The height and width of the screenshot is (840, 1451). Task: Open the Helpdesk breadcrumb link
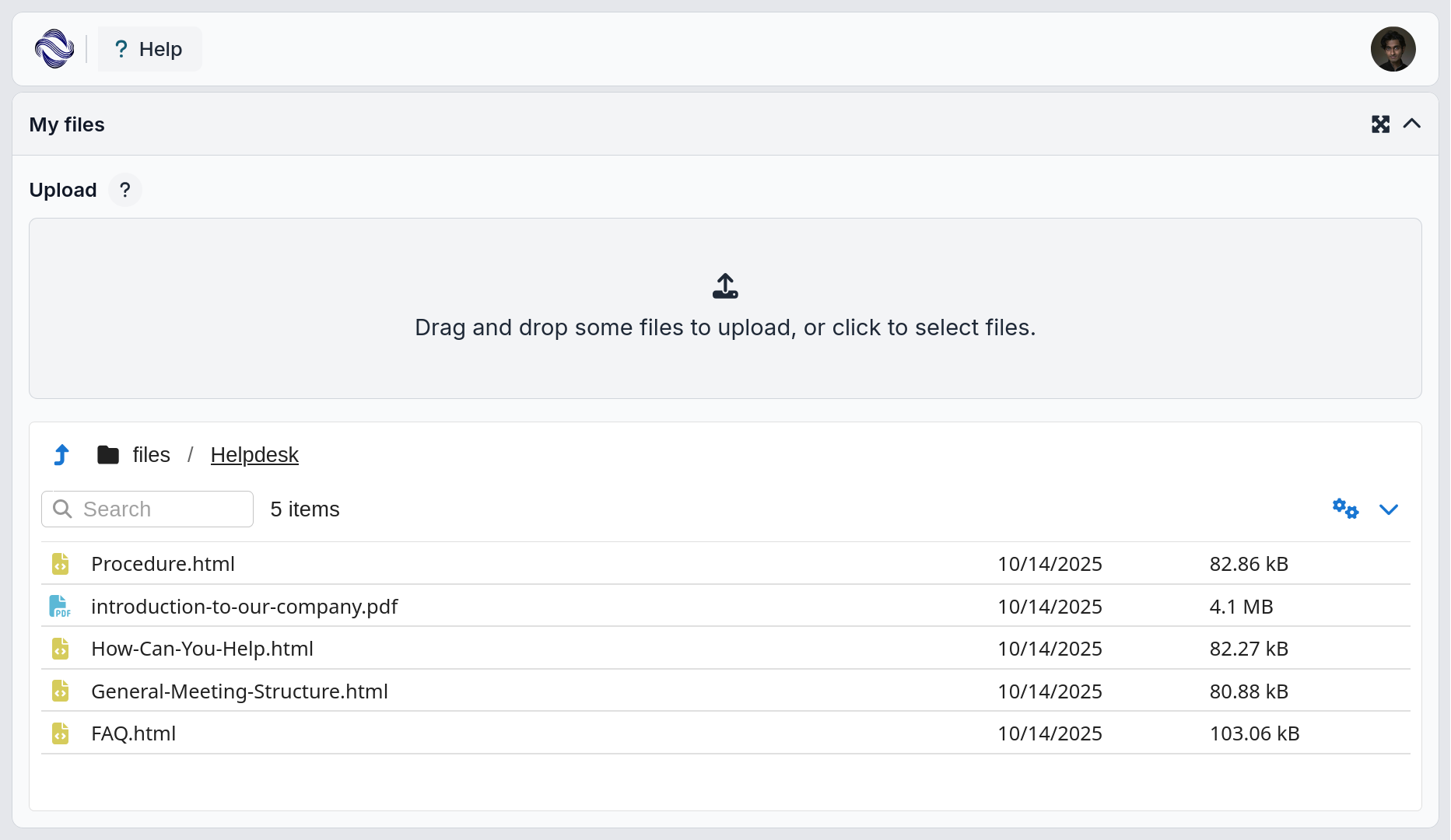click(x=254, y=455)
